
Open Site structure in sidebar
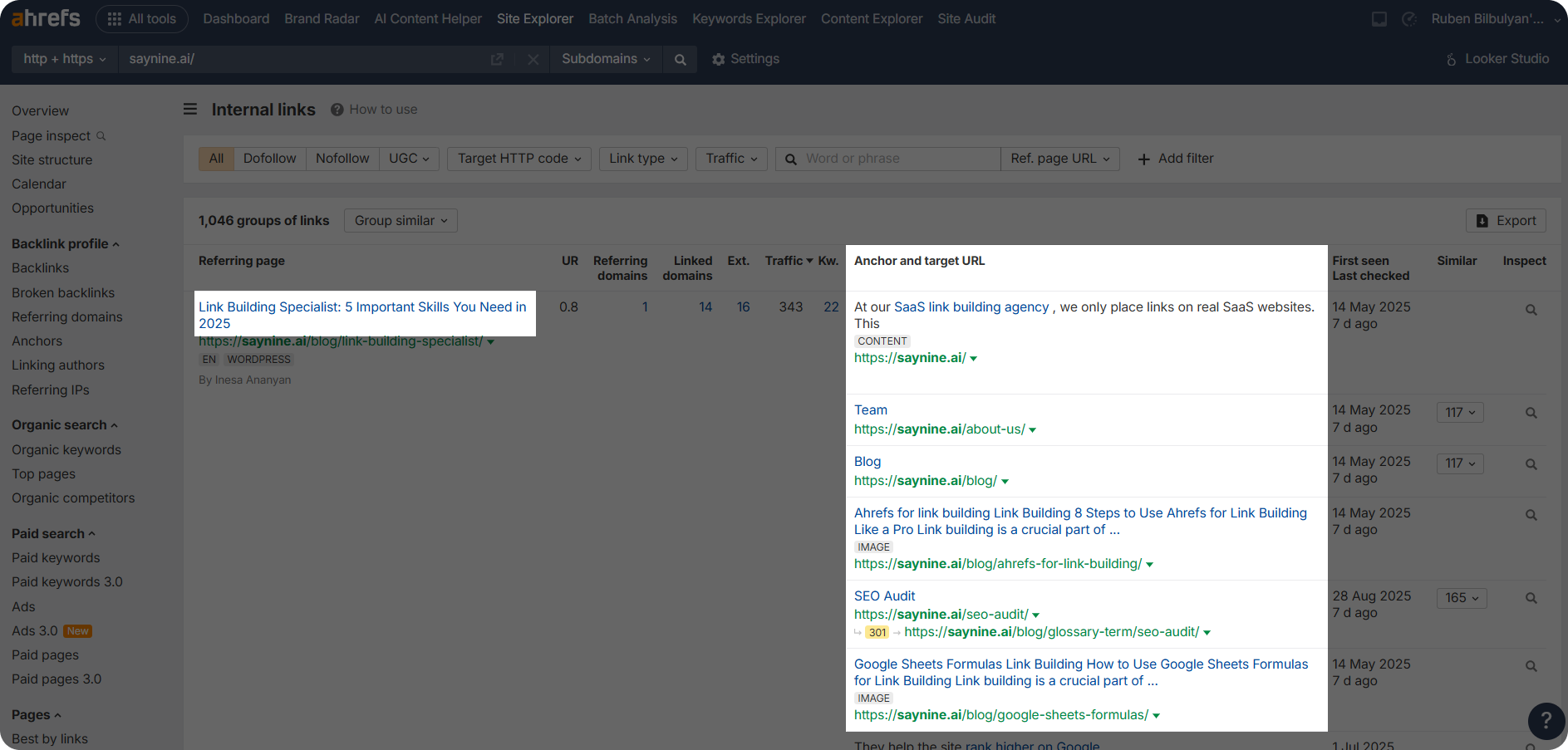pyautogui.click(x=52, y=159)
